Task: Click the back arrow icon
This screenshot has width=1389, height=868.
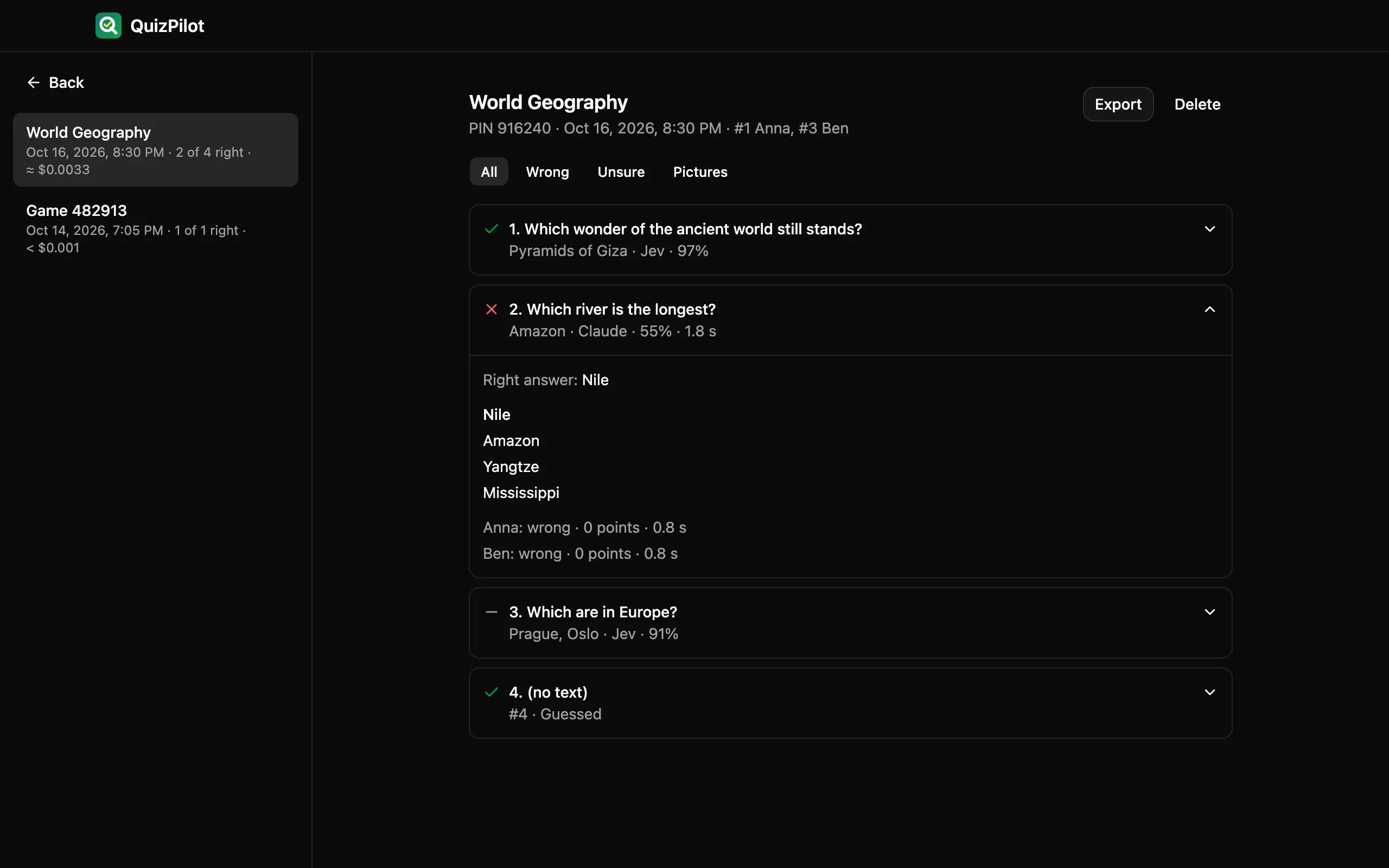Action: (33, 82)
